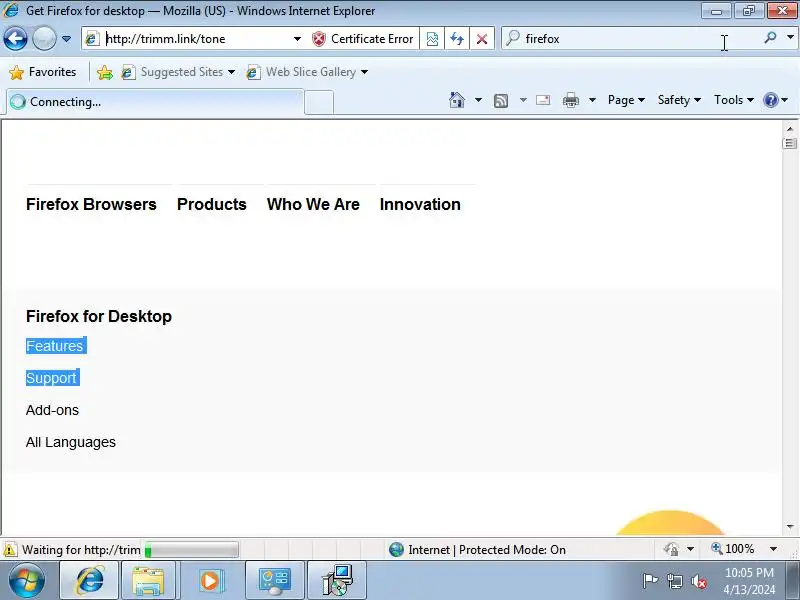Viewport: 800px width, 600px height.
Task: Click the IE logo in title bar
Action: click(11, 10)
